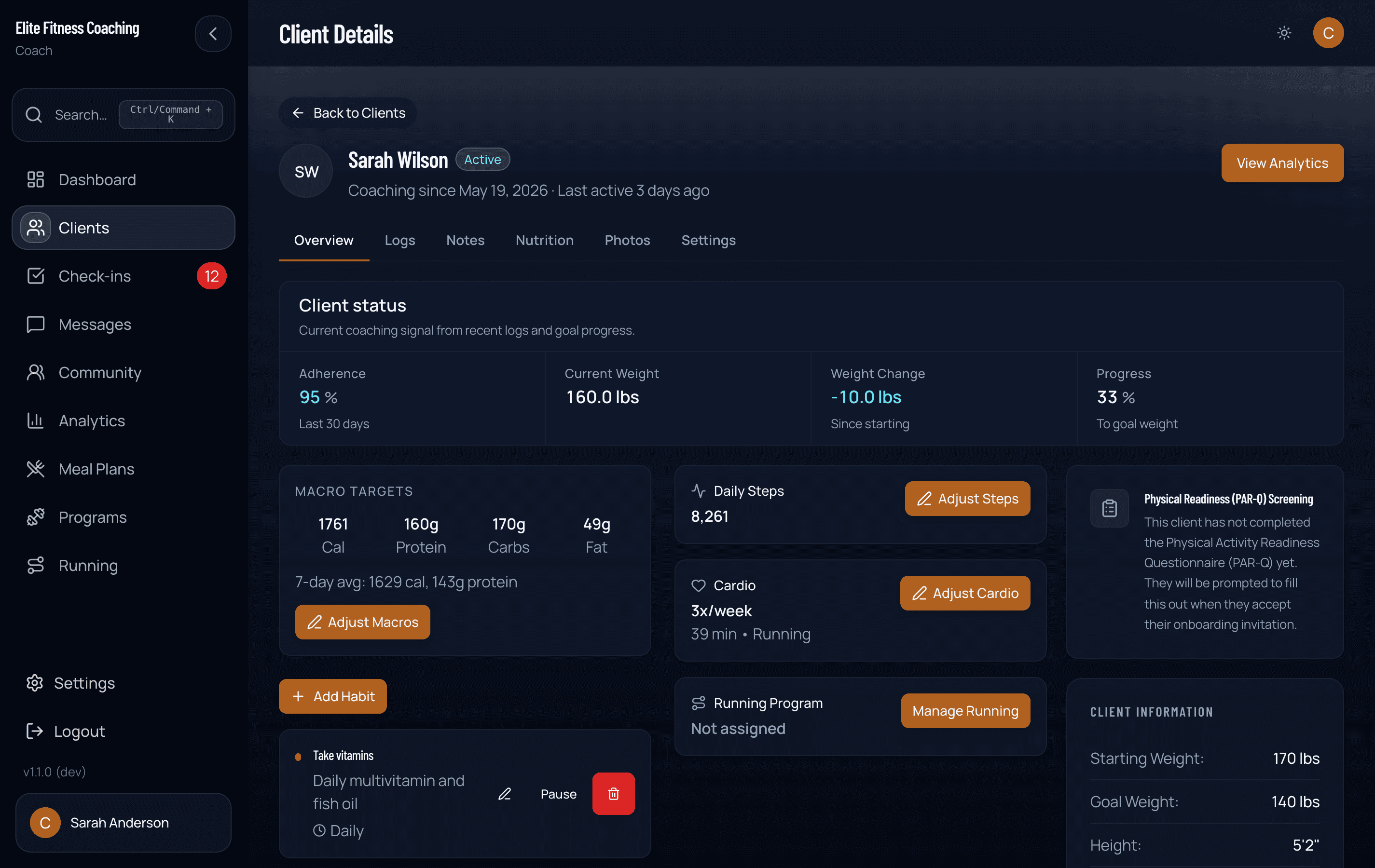Select Clients in the sidebar
The image size is (1375, 868).
click(x=124, y=228)
